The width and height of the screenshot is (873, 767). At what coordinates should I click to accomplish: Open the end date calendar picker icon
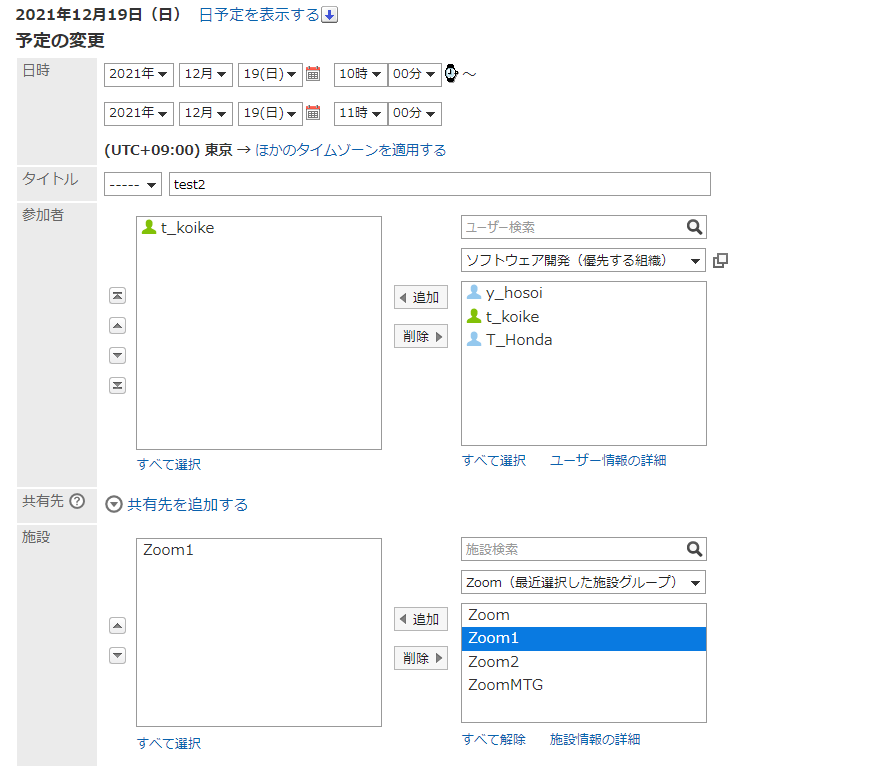pos(313,113)
